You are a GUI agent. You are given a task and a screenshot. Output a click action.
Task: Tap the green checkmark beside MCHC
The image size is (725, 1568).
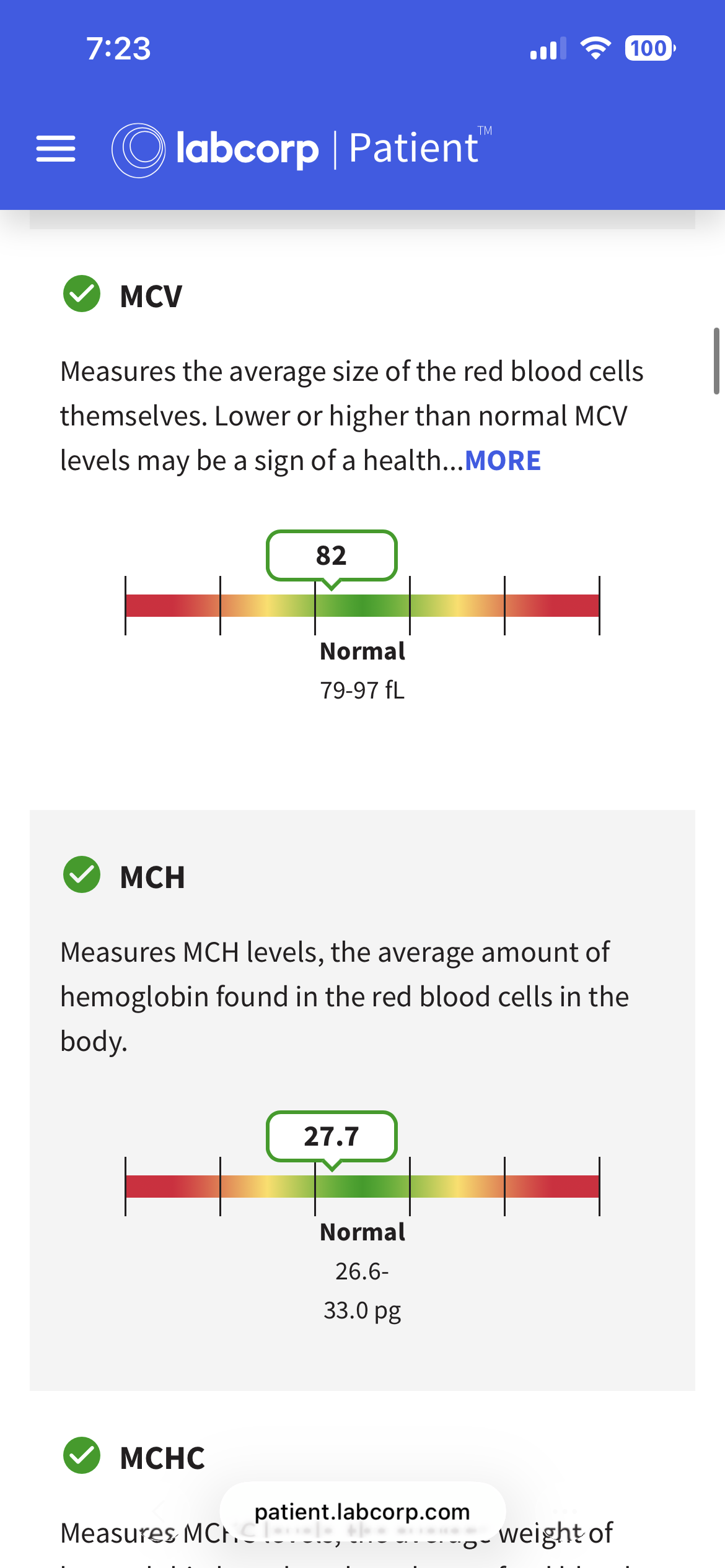tap(82, 1455)
